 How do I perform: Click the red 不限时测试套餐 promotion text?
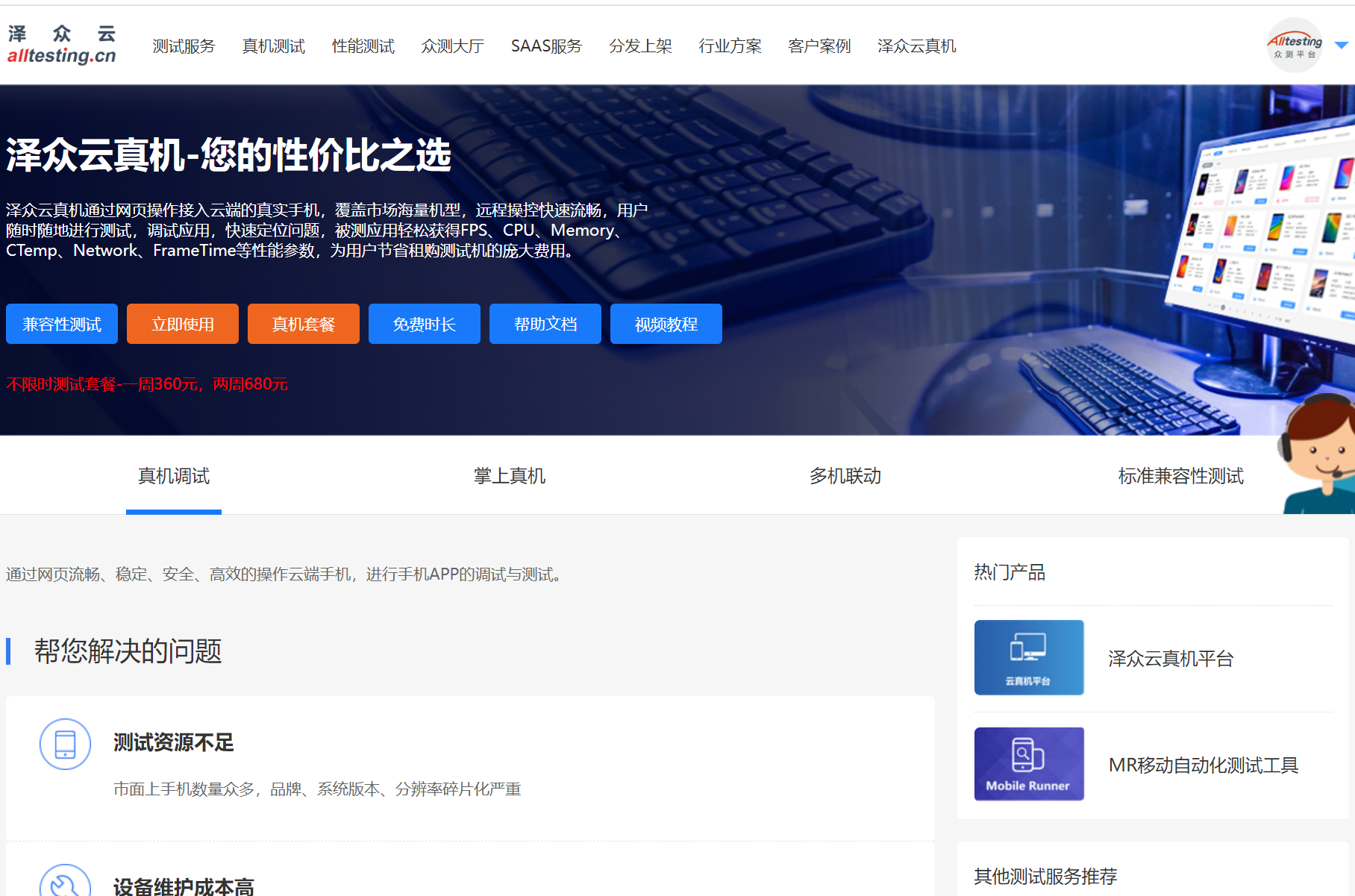147,384
